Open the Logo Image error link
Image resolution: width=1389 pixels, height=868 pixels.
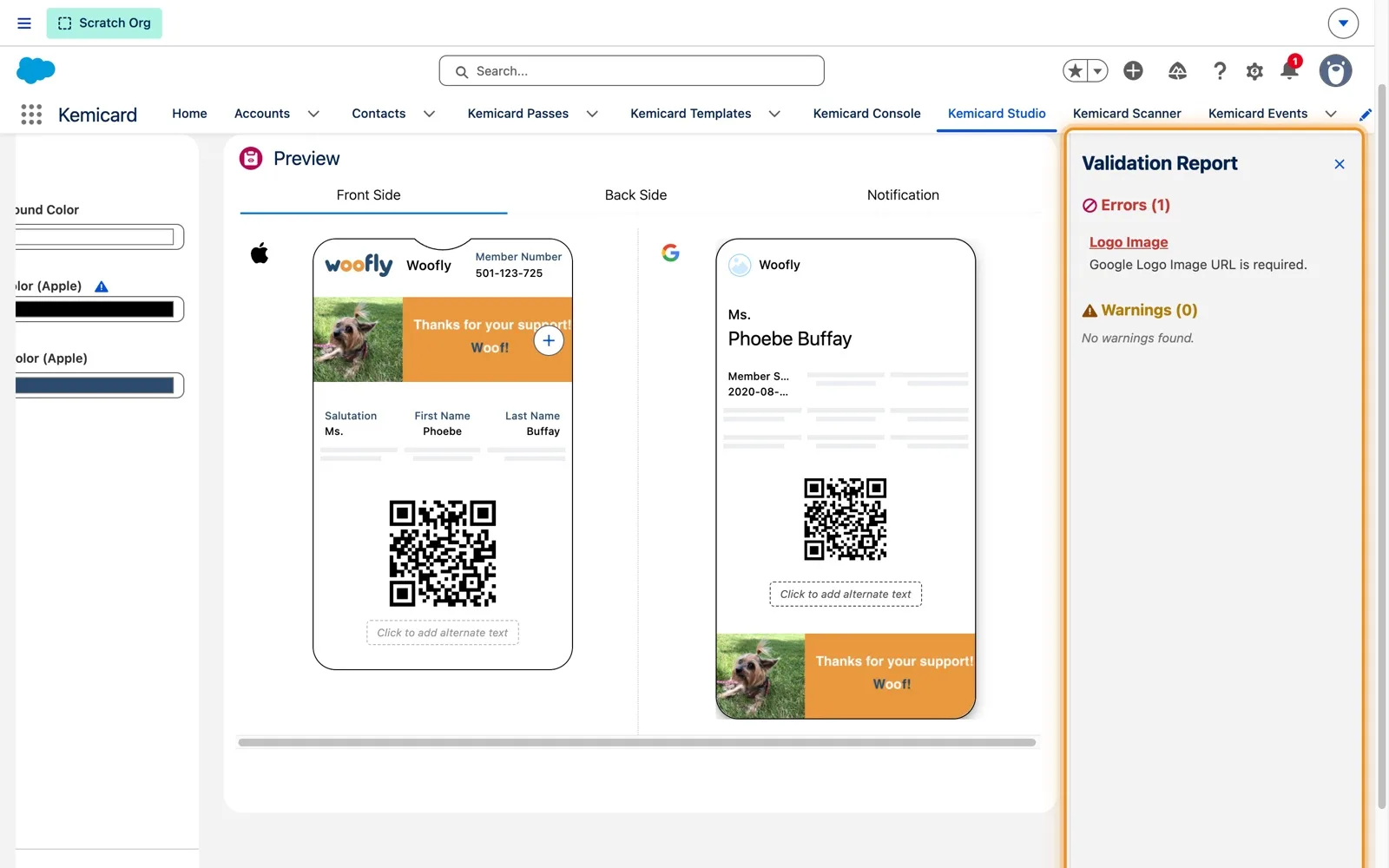[1129, 242]
